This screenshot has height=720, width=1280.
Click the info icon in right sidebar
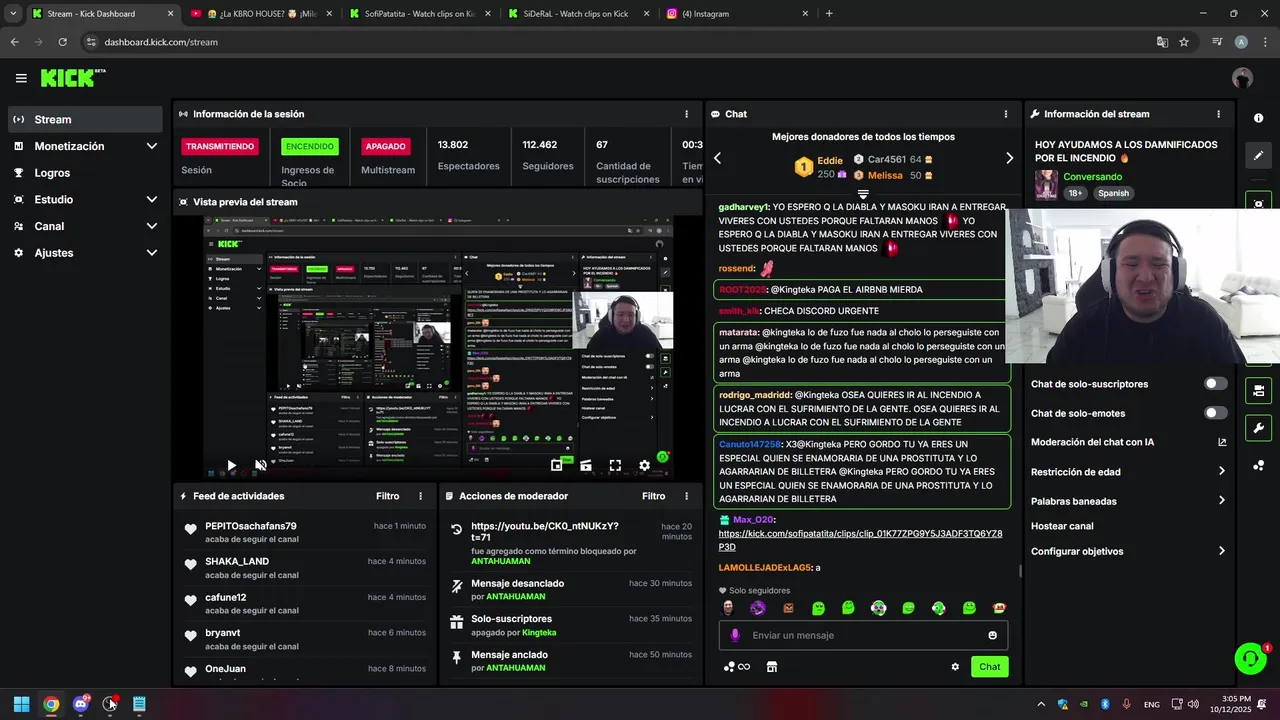point(1258,118)
